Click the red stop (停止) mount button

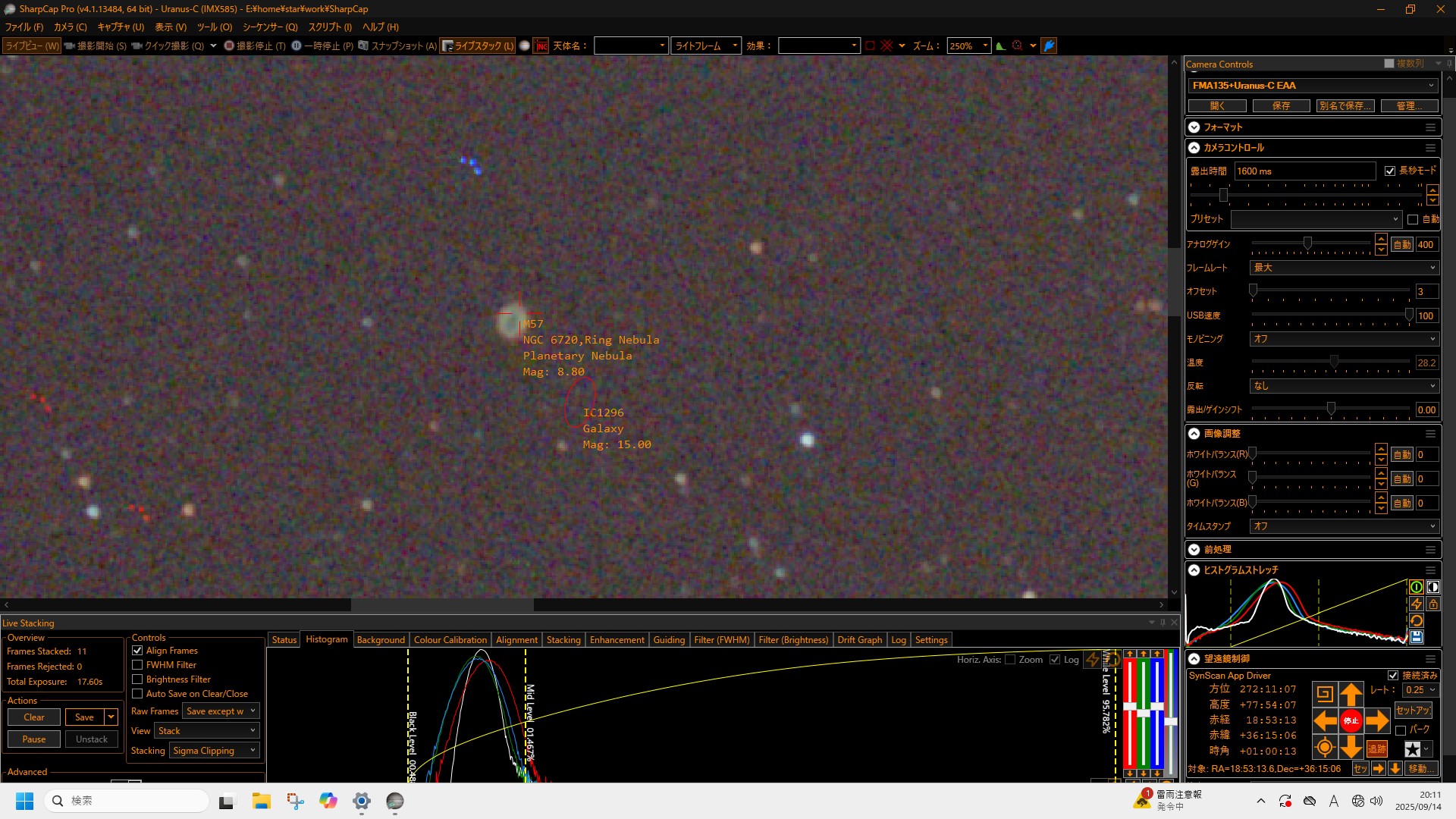[1351, 720]
